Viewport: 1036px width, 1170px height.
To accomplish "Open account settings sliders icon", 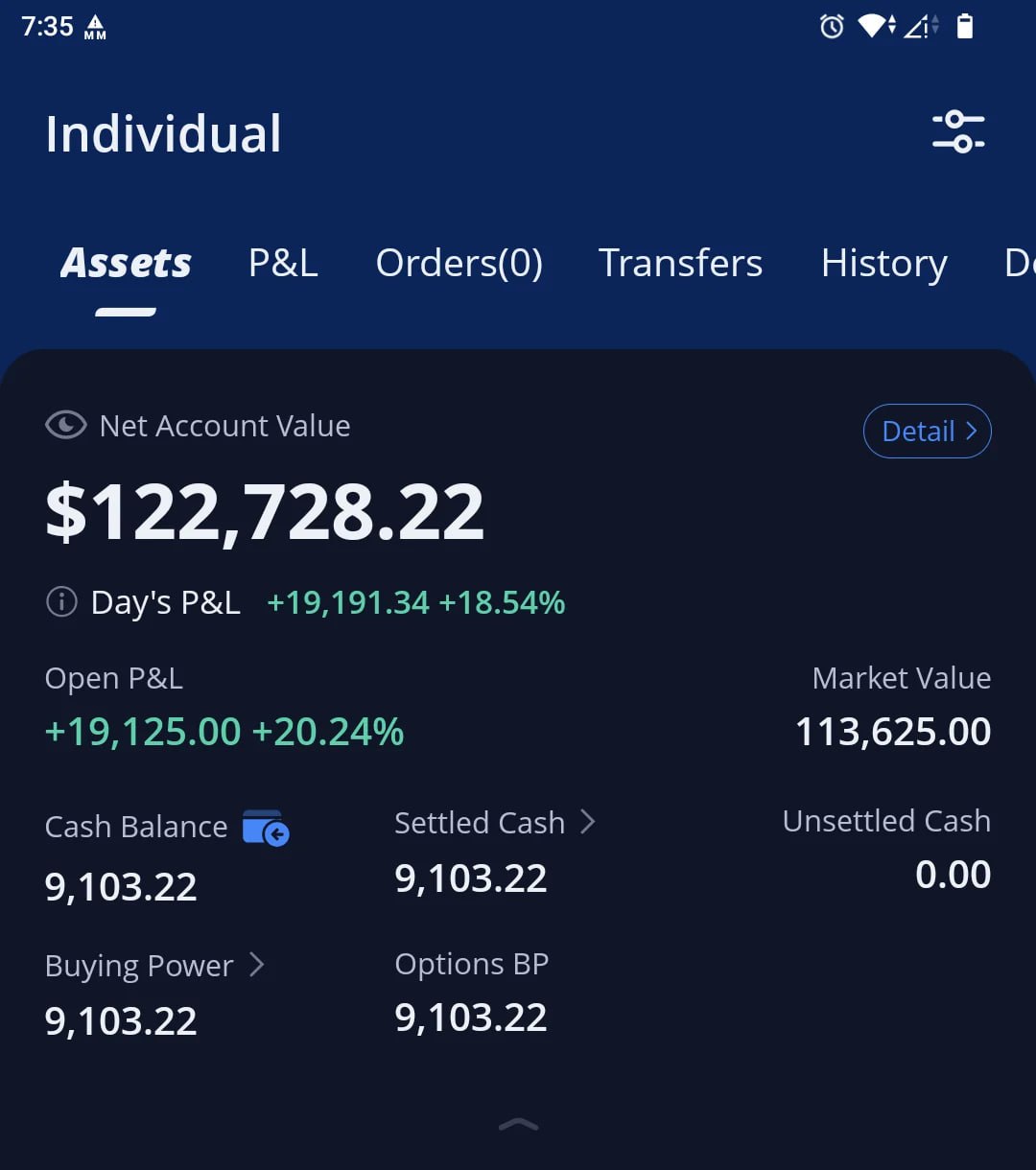I will [x=958, y=131].
